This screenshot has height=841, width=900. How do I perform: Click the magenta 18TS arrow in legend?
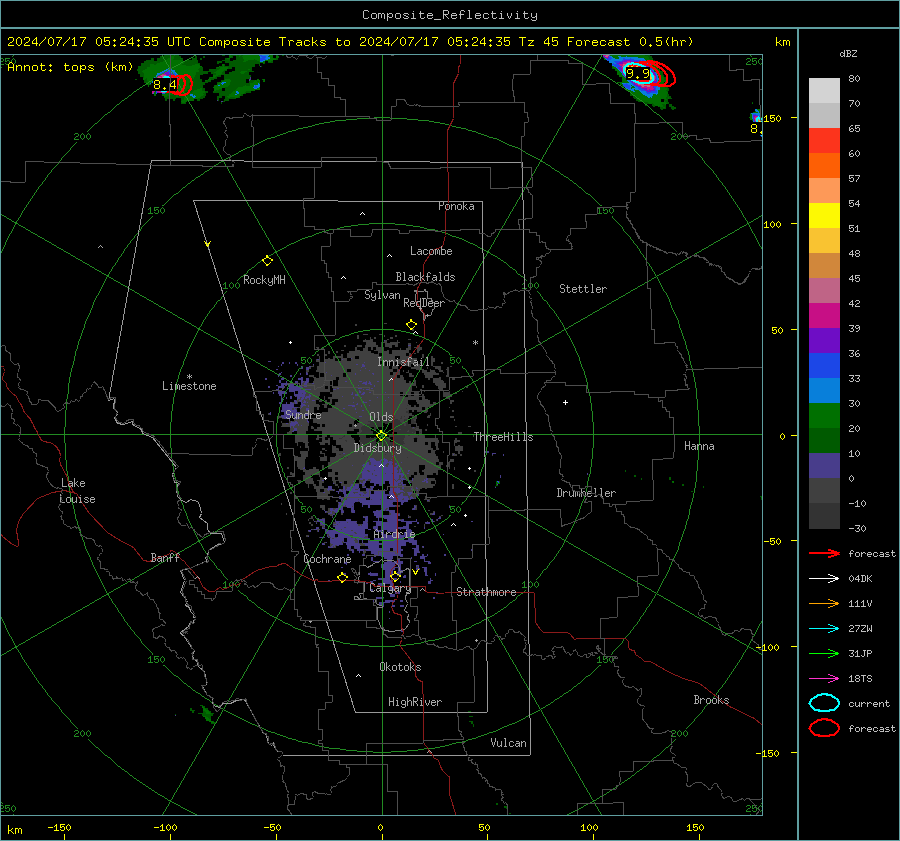click(824, 679)
